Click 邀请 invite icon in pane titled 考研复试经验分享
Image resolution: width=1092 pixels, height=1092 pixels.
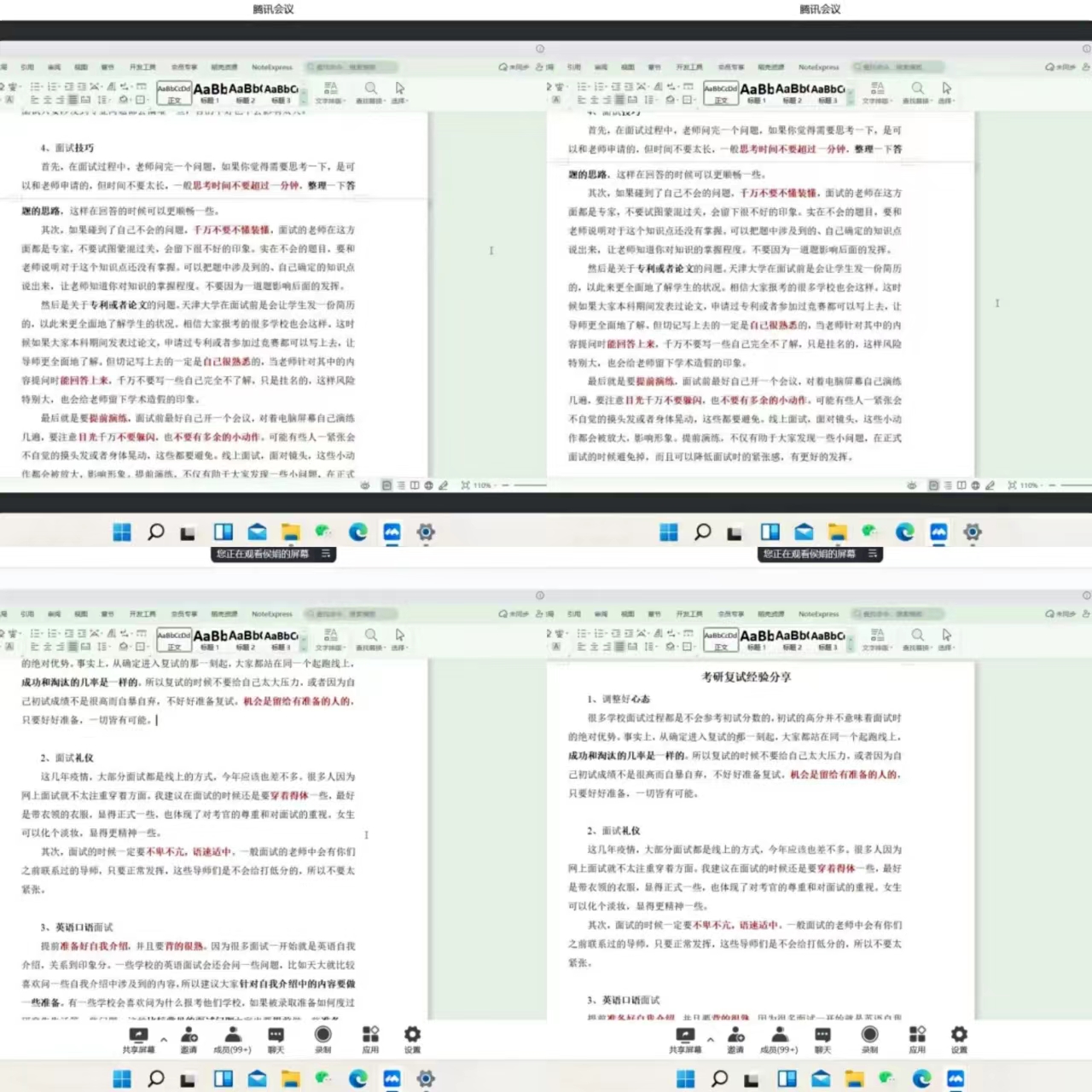pyautogui.click(x=735, y=1040)
